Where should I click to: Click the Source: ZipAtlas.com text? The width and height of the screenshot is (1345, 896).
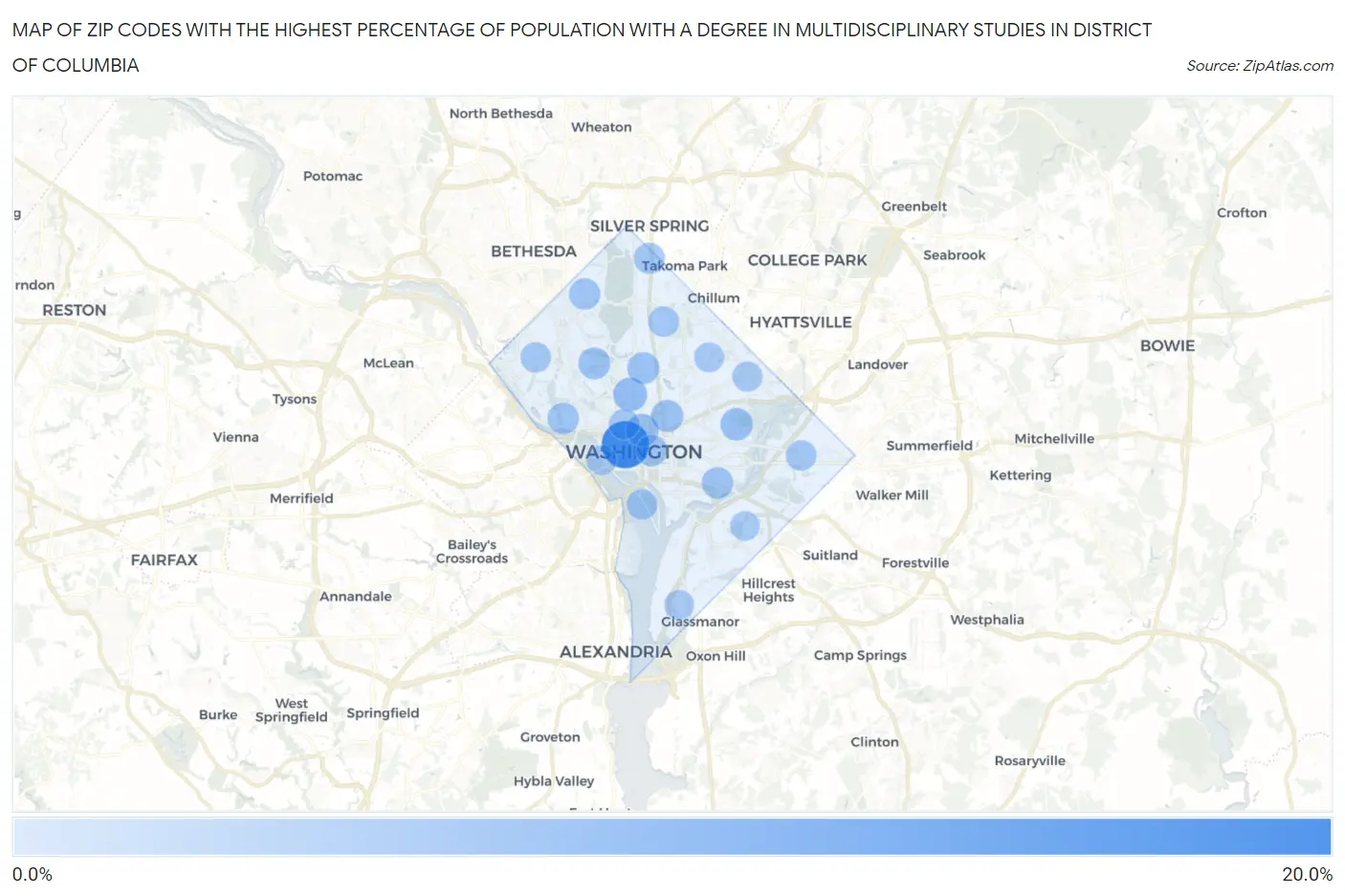pyautogui.click(x=1260, y=65)
